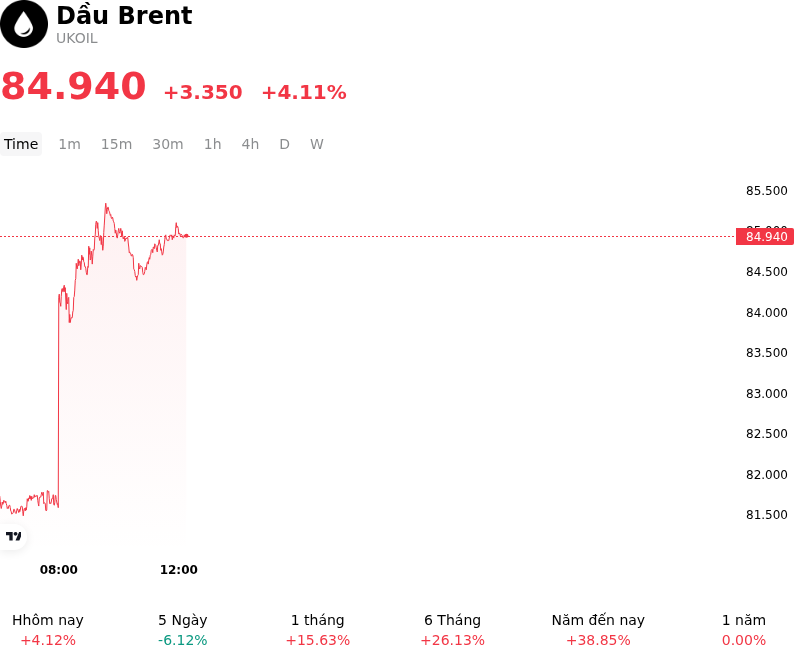Choose the 30m timeframe
Viewport: 800px width, 660px height.
tap(167, 144)
